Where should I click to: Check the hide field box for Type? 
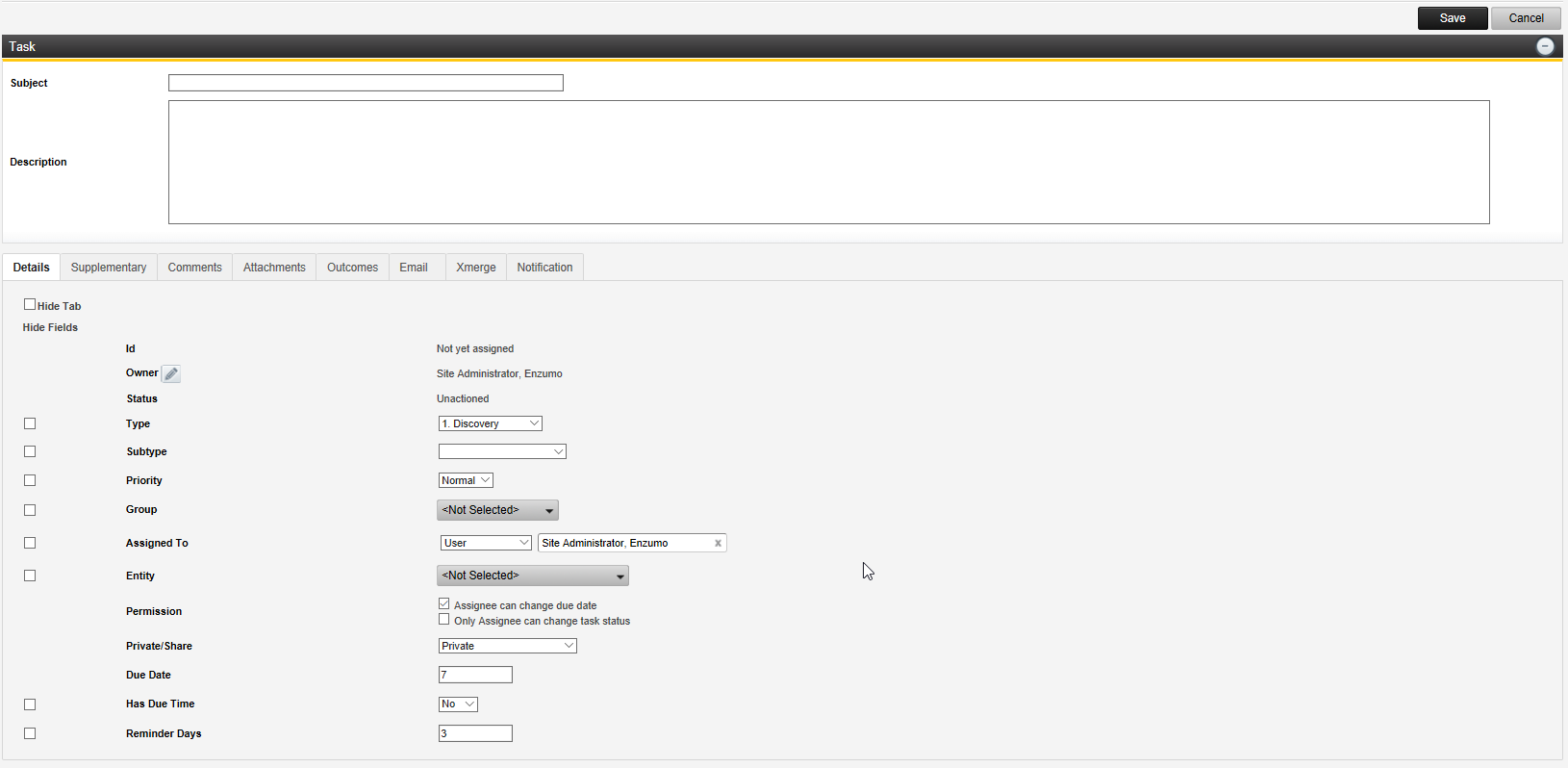30,423
